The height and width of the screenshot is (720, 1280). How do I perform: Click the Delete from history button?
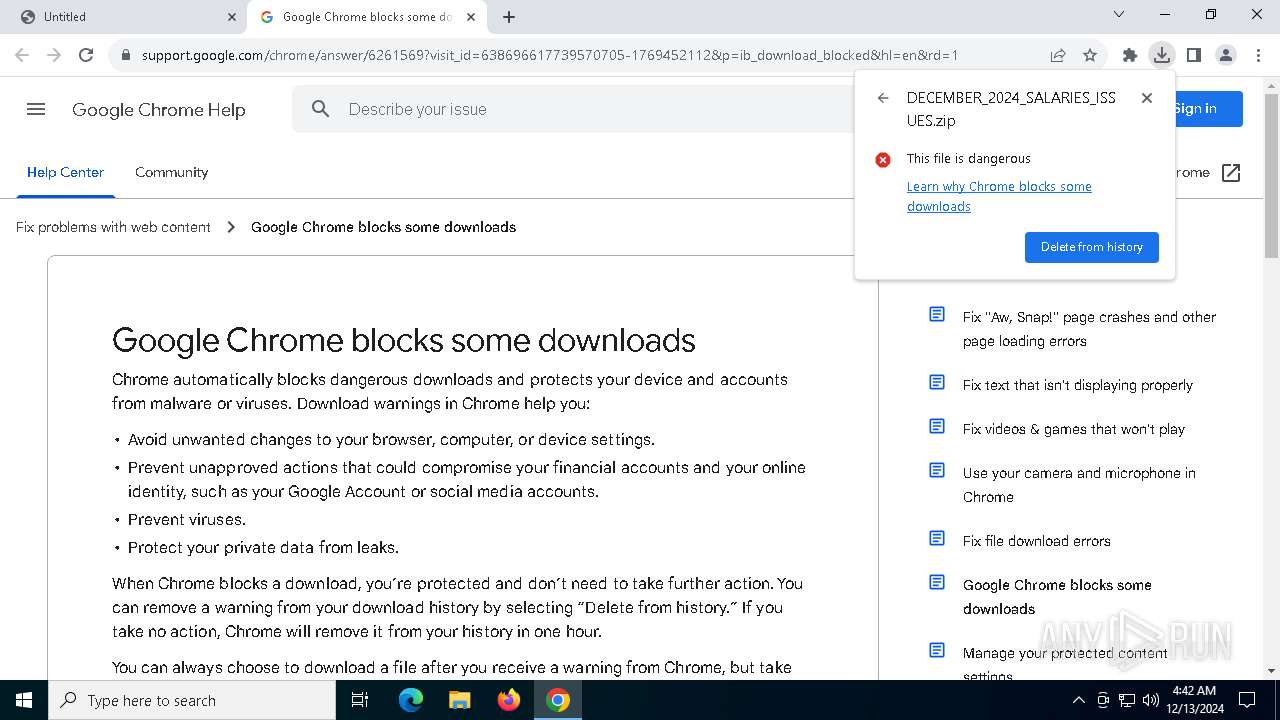[x=1092, y=247]
